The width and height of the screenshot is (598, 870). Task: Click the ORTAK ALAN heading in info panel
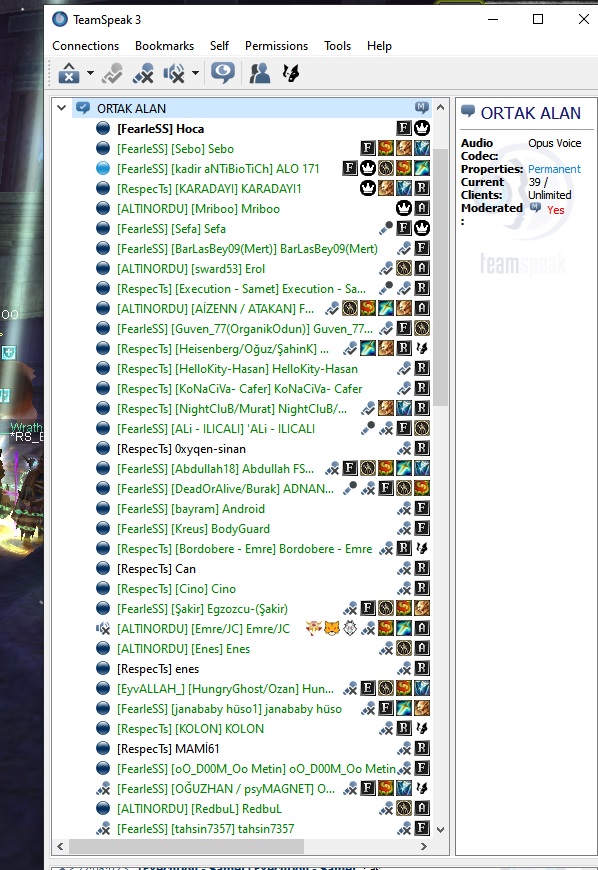[530, 113]
